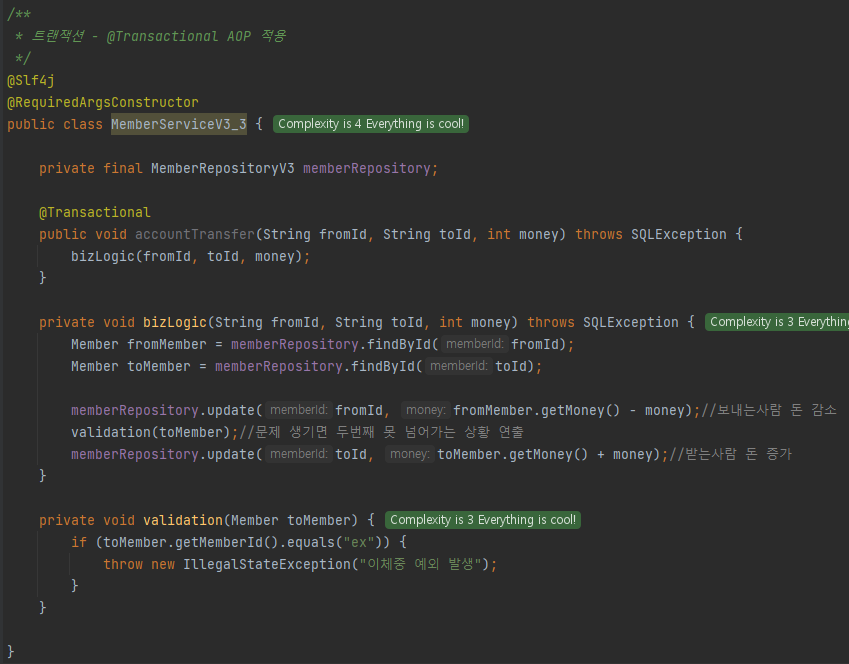Click the bizLogic method declaration name
This screenshot has width=849, height=664.
[x=175, y=322]
